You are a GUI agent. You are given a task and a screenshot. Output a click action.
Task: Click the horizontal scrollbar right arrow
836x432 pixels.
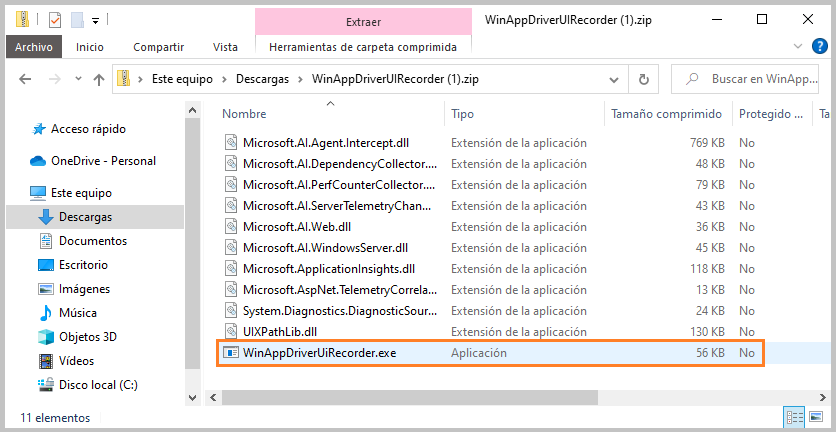pyautogui.click(x=824, y=398)
